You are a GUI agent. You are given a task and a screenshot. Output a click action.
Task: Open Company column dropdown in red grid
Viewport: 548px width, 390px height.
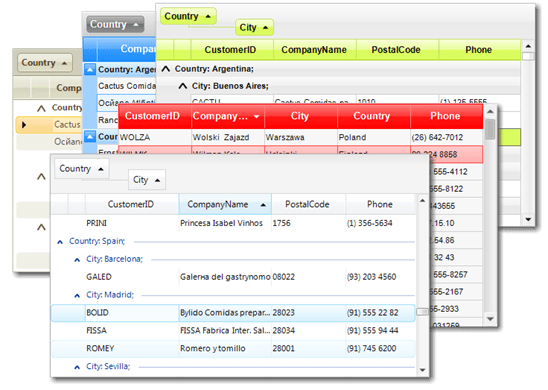(257, 117)
